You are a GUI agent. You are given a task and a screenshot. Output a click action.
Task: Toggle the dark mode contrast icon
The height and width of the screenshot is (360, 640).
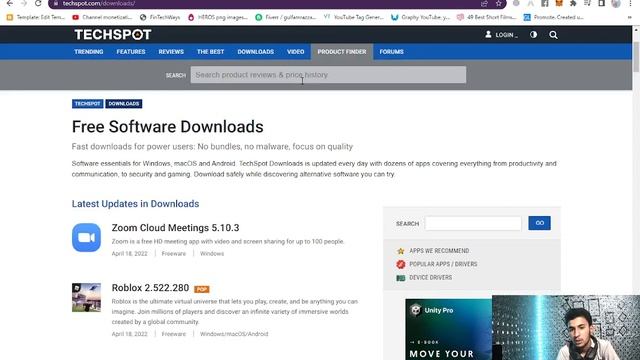tap(533, 35)
